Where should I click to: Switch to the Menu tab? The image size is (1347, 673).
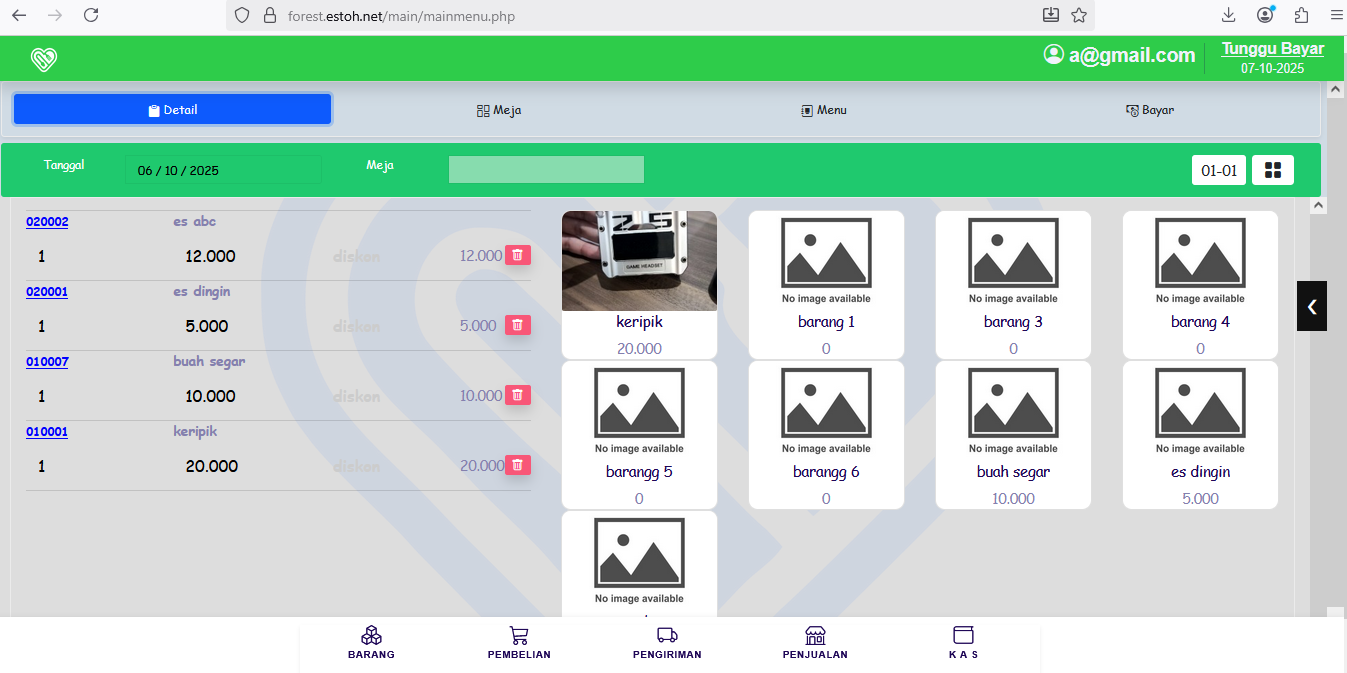click(824, 110)
